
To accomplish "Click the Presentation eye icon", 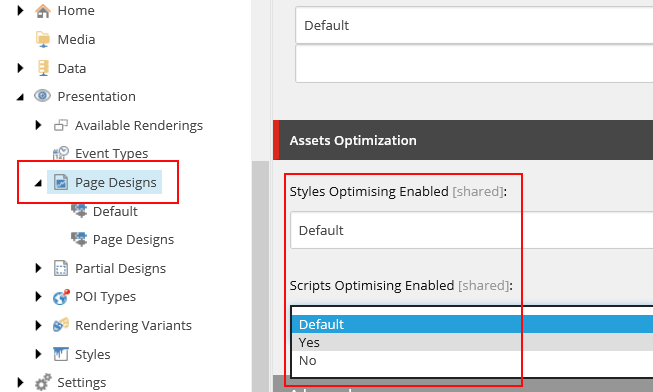I will [42, 96].
